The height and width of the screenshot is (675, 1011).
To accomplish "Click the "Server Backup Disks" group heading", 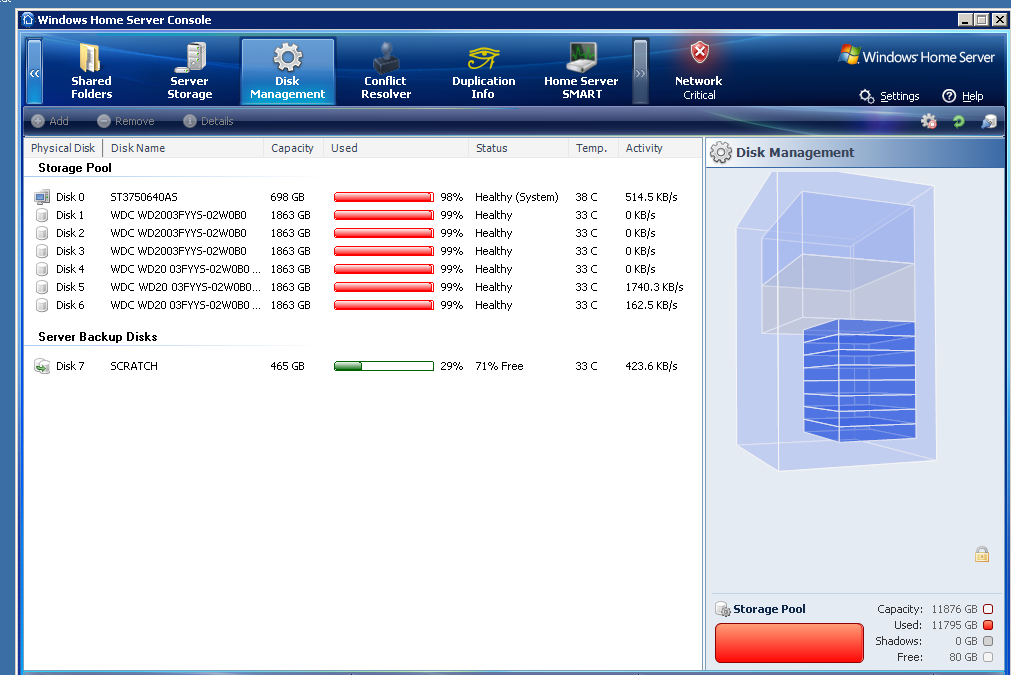I will pos(98,337).
